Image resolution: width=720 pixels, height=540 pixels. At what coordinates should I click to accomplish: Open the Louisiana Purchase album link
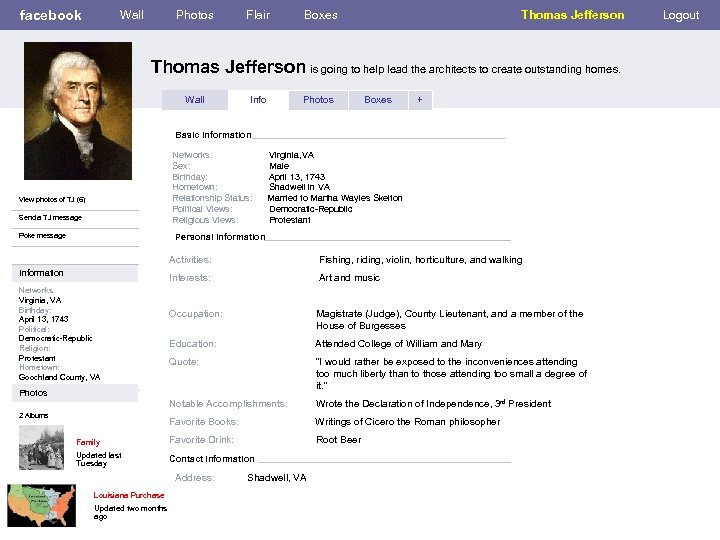coord(129,495)
